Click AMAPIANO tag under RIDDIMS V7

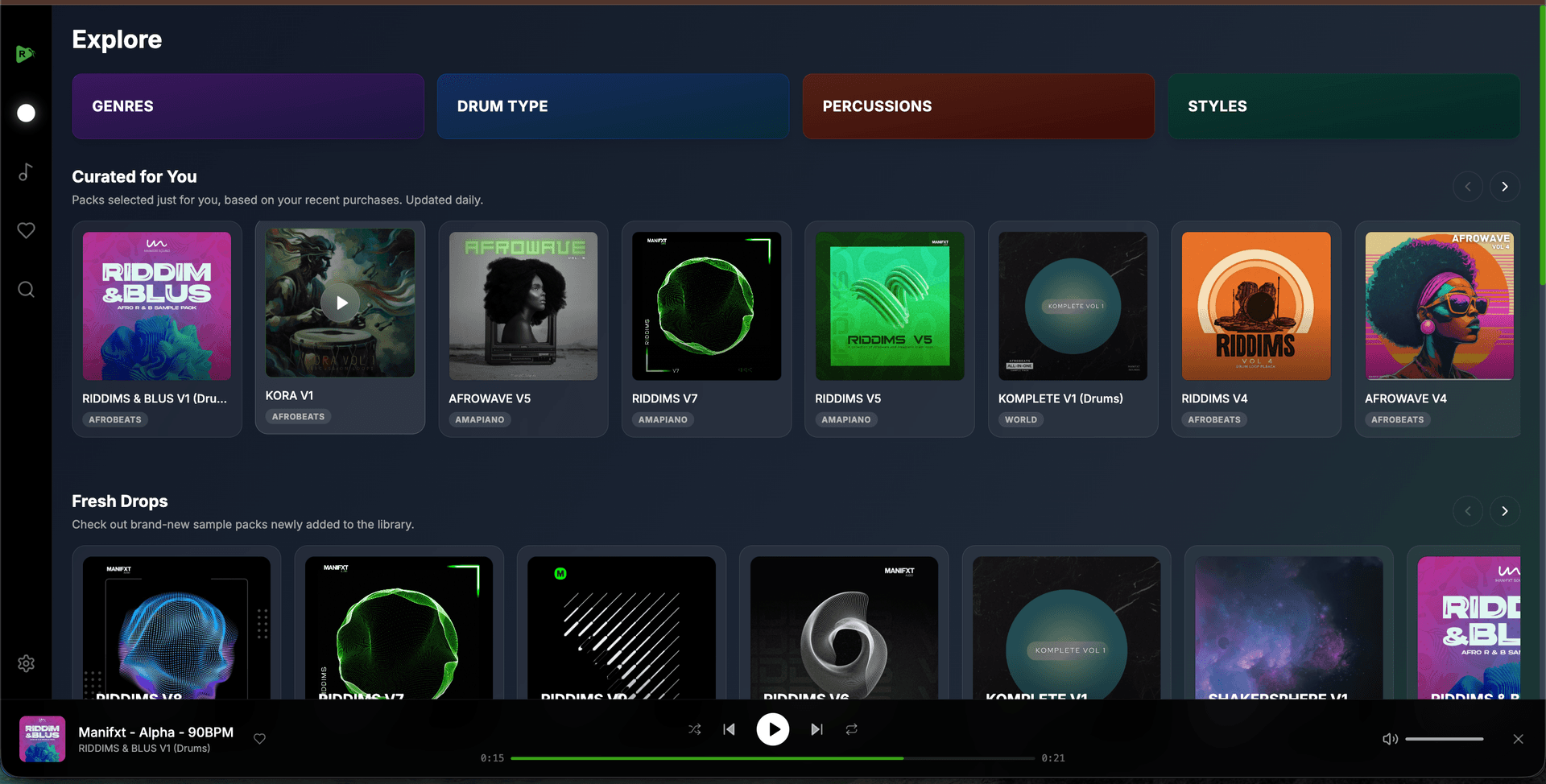click(663, 419)
